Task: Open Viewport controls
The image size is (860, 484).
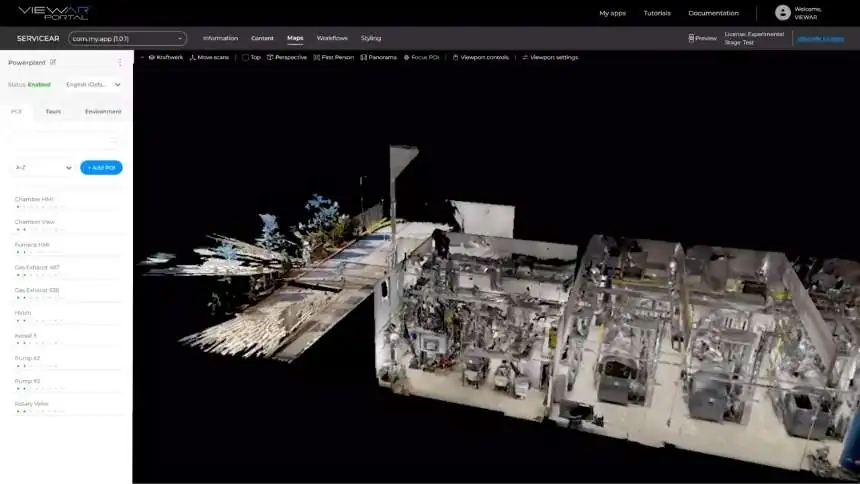Action: pos(481,57)
